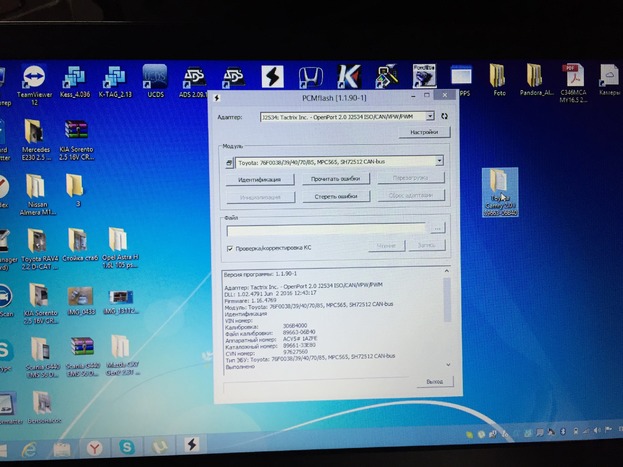
Task: Click the refresh adapter icon in PCMflash
Action: click(443, 117)
